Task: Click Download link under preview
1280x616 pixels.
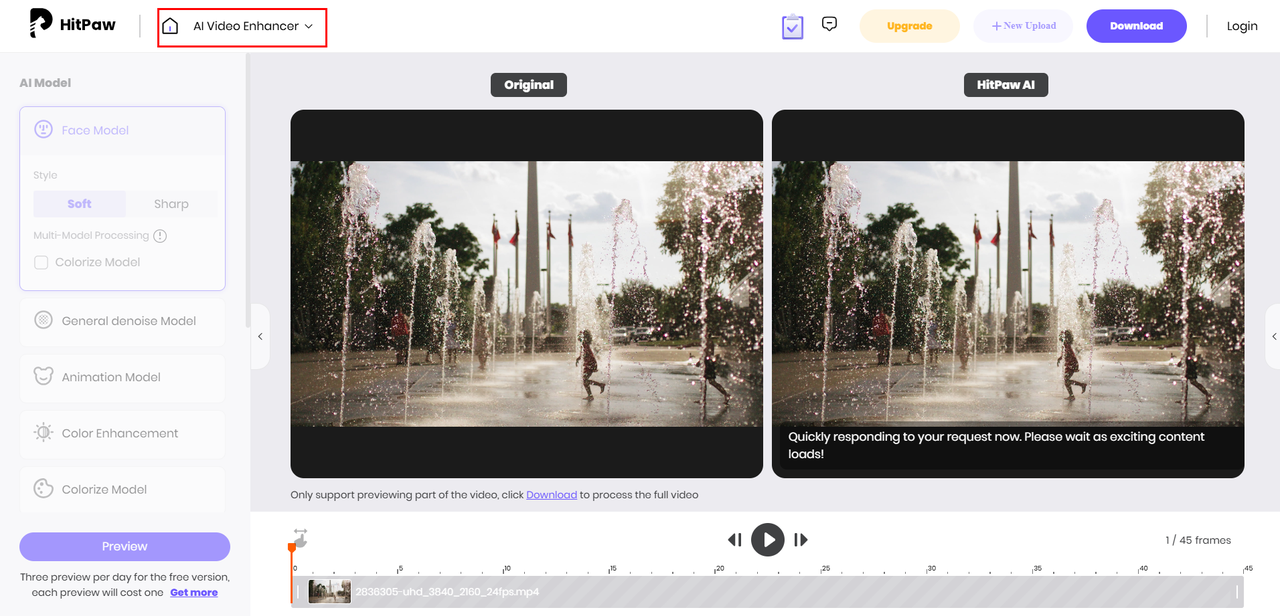Action: pyautogui.click(x=552, y=495)
